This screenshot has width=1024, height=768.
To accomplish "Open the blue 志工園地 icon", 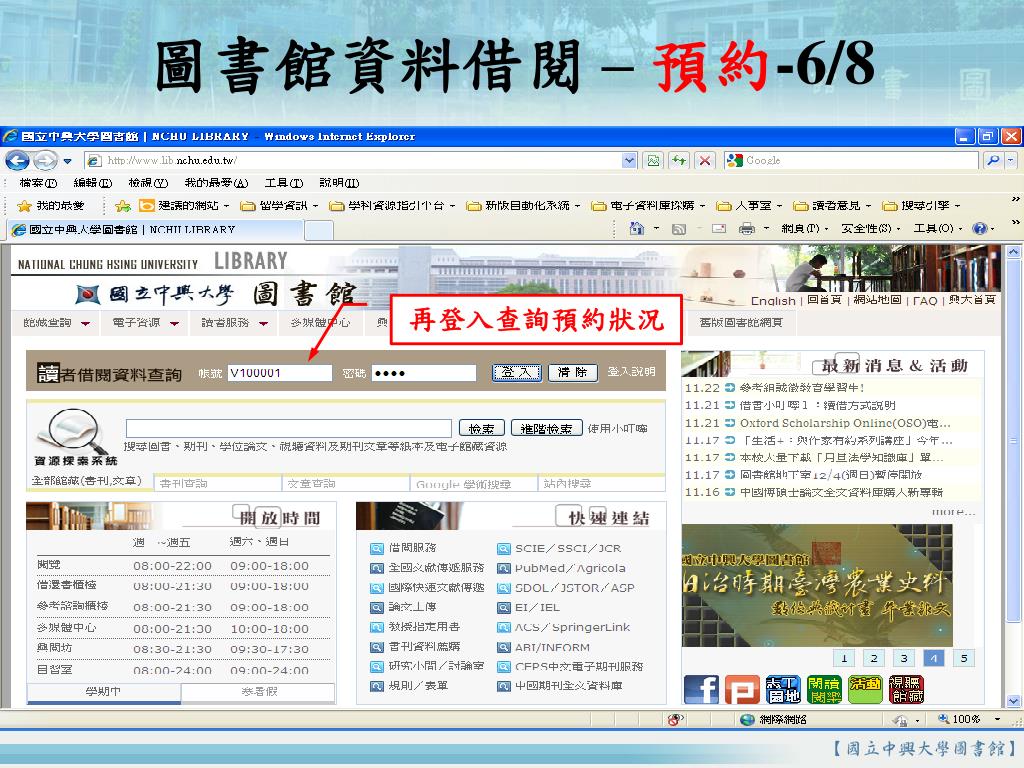I will pyautogui.click(x=783, y=690).
